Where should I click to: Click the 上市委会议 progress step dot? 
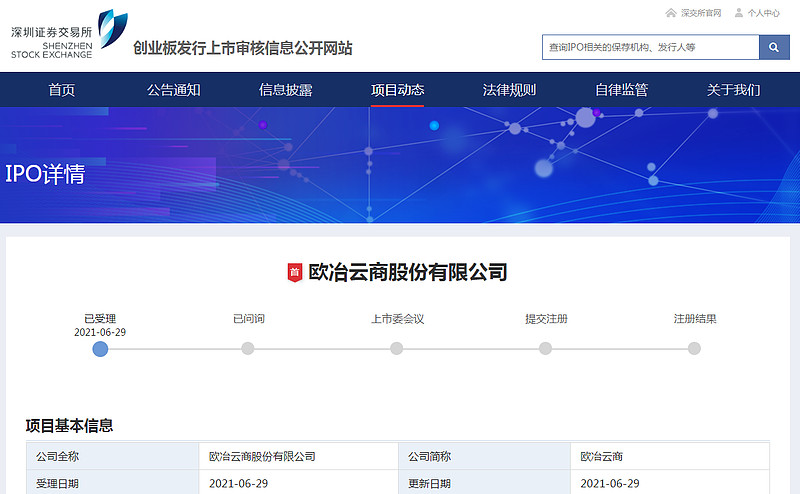(396, 349)
